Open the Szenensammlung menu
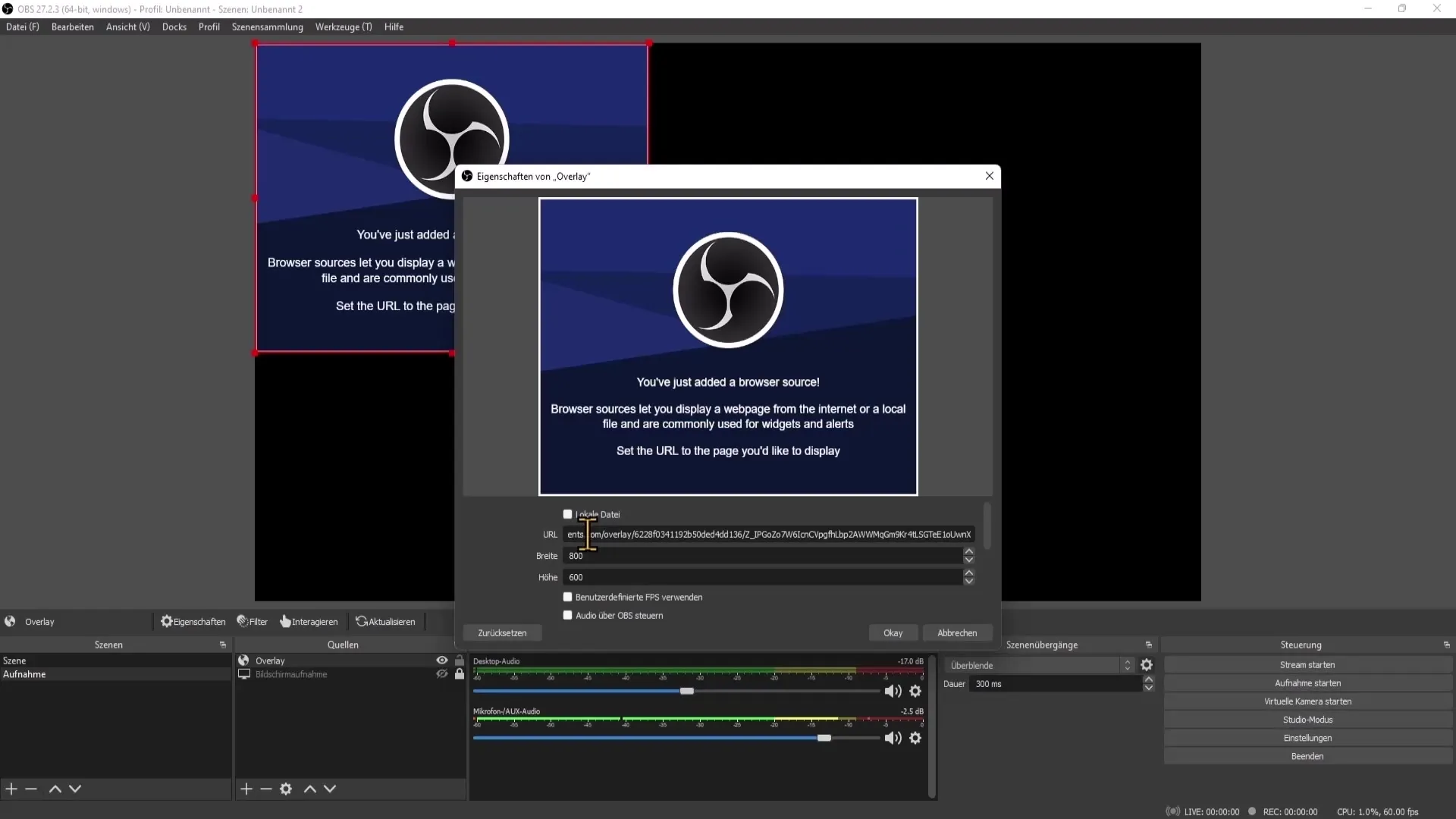Screen dimensions: 1456x819 [268, 27]
